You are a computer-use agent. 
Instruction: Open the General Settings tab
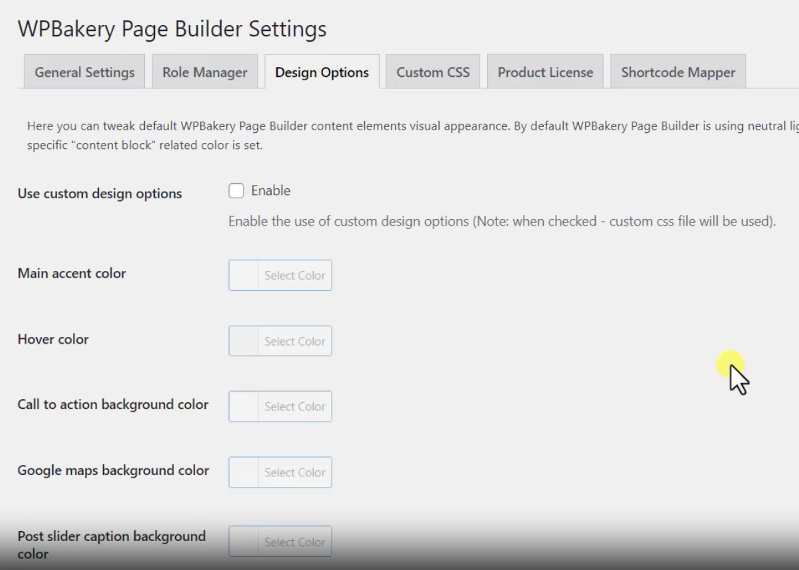[x=85, y=72]
